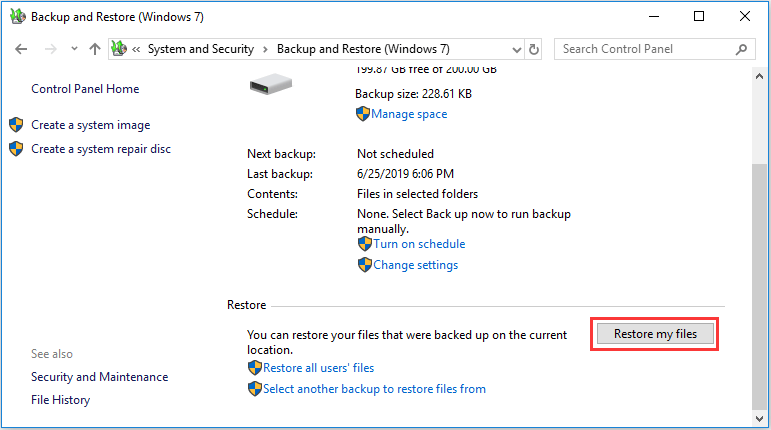Expand the chevron after System and Security
This screenshot has height=430, width=771.
(x=266, y=49)
